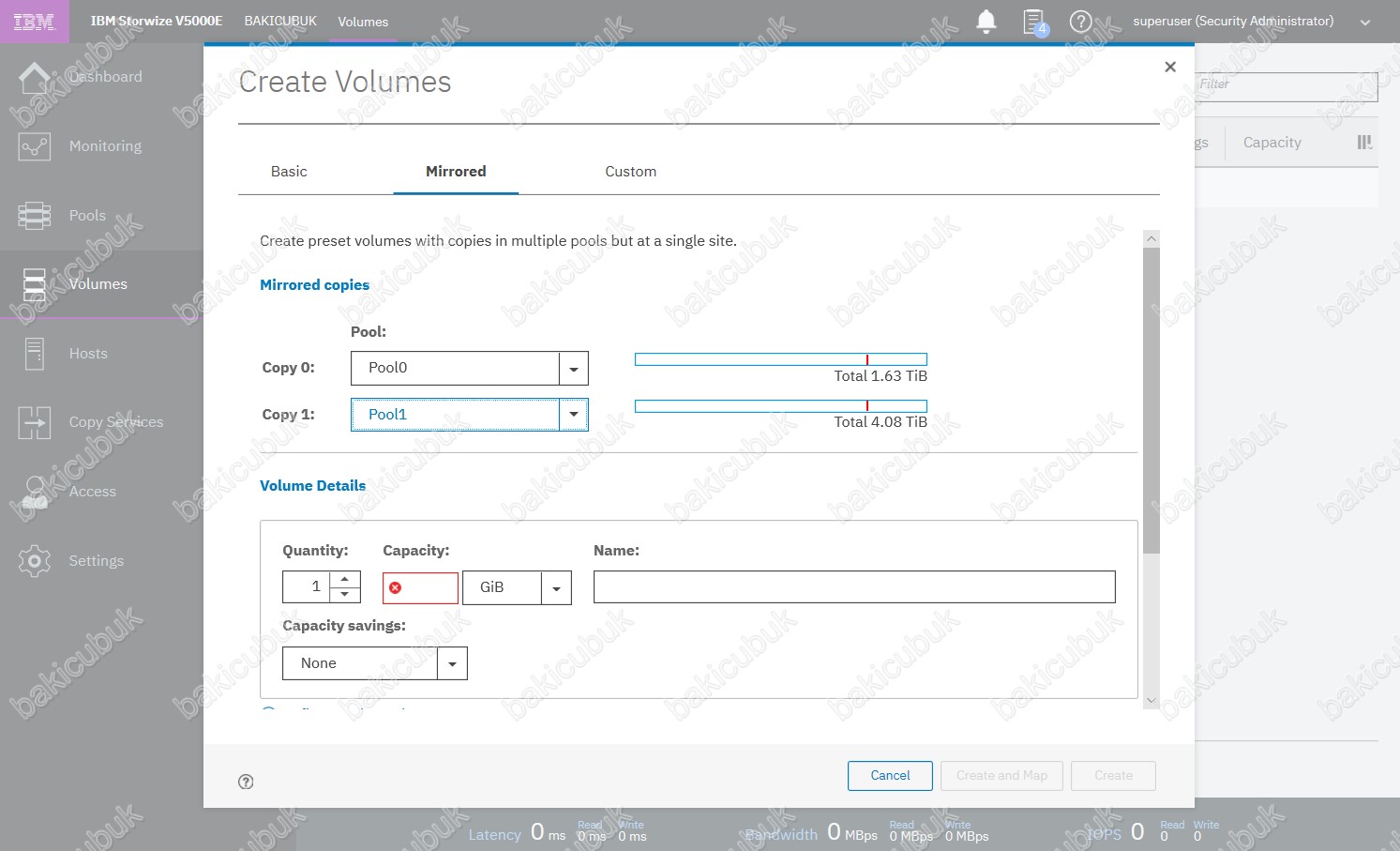Screen dimensions: 1400x851
Task: Switch to the Custom tab
Action: click(630, 172)
